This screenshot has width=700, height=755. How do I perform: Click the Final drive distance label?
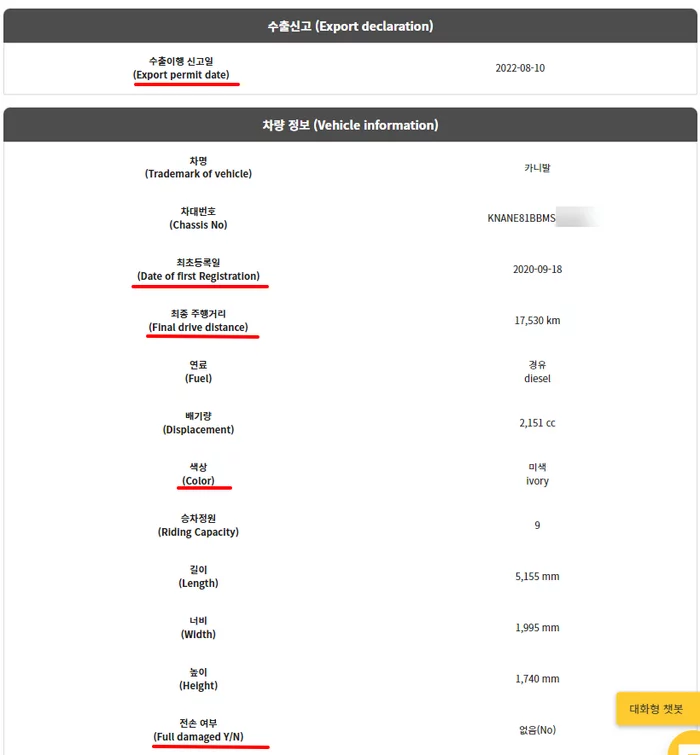pos(198,327)
